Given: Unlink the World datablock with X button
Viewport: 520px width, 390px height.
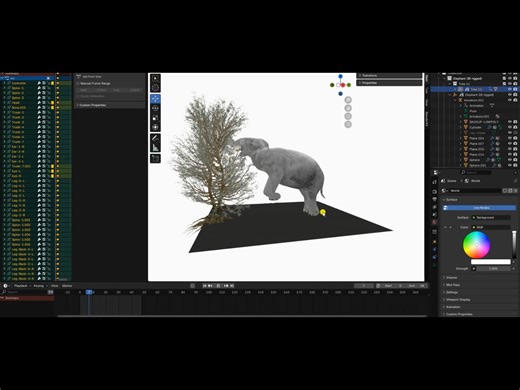Looking at the screenshot, I should click(515, 191).
